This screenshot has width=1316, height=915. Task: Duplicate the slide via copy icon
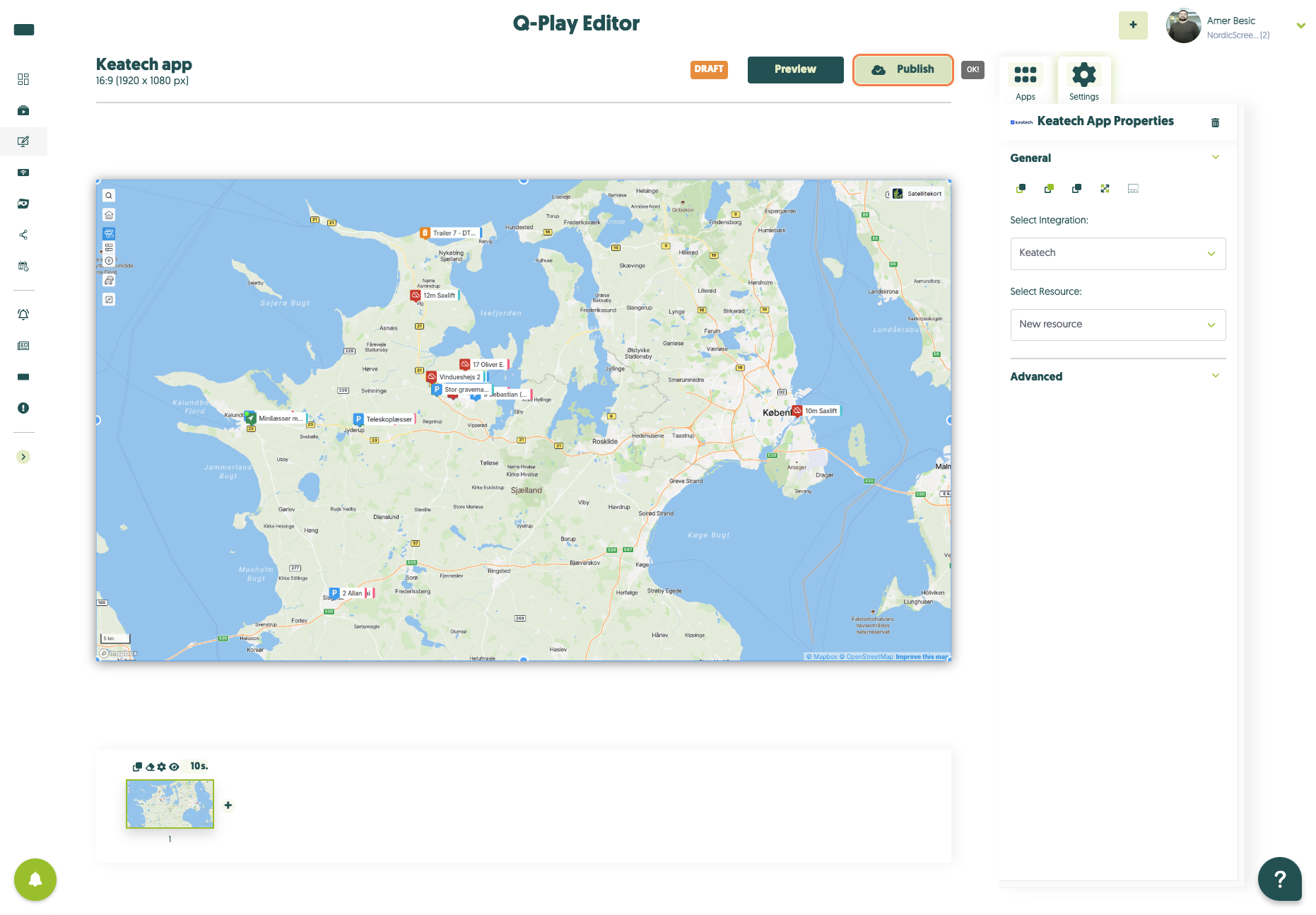137,767
